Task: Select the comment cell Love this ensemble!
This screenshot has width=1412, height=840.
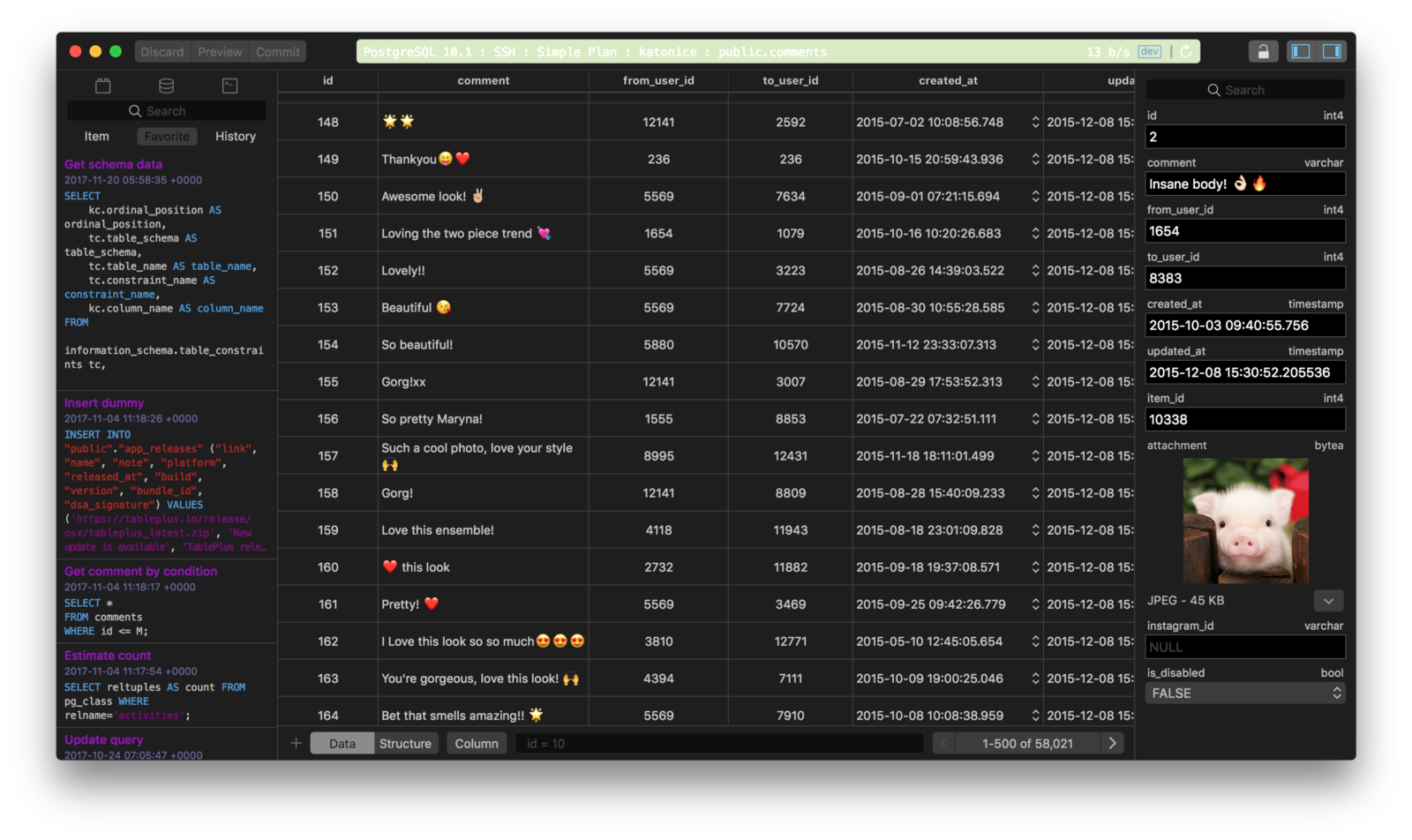Action: (x=483, y=529)
